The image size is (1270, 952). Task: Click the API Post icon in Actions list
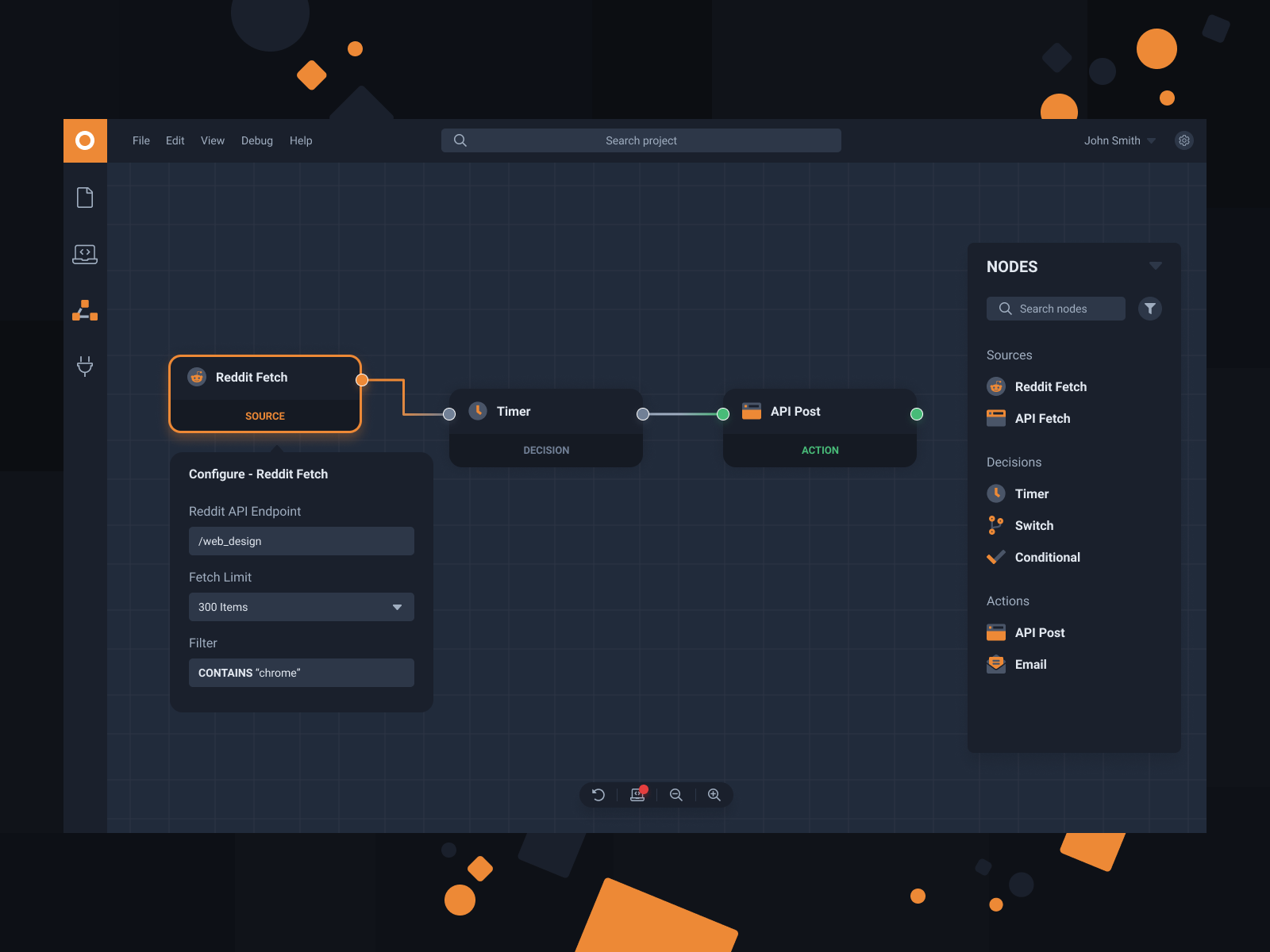click(996, 632)
